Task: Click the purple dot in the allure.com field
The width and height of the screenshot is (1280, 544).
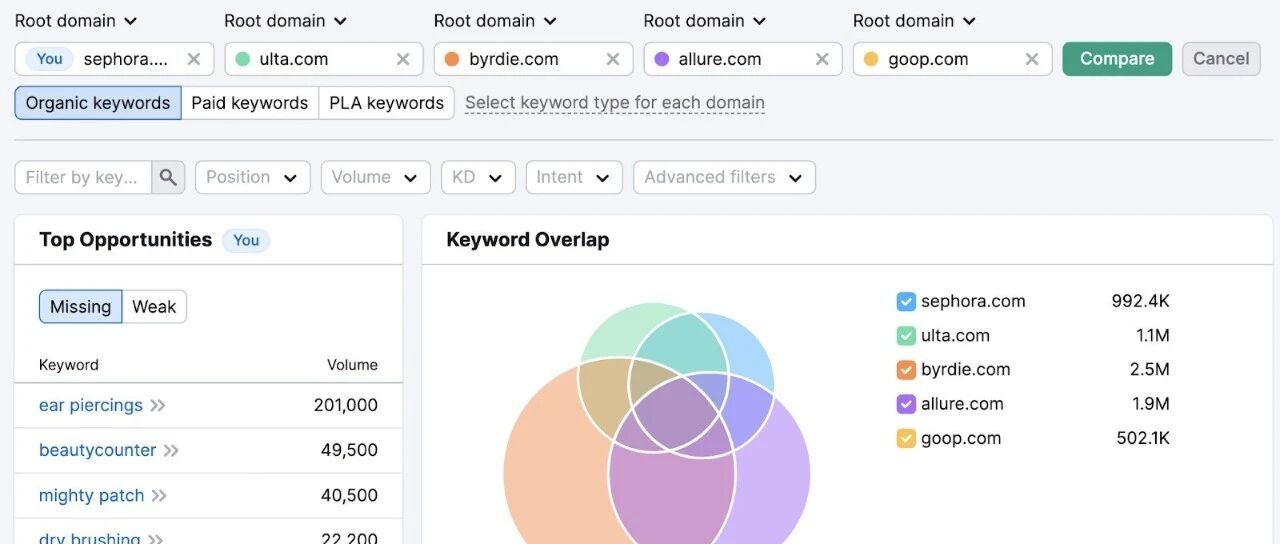Action: pos(661,59)
